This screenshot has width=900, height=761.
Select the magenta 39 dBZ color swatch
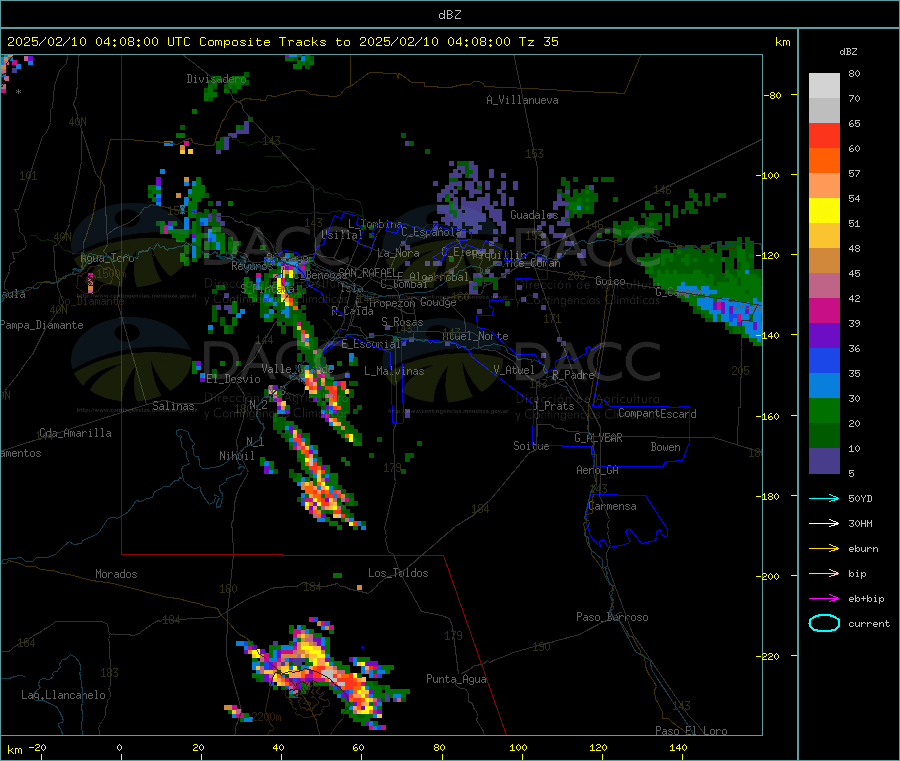824,310
